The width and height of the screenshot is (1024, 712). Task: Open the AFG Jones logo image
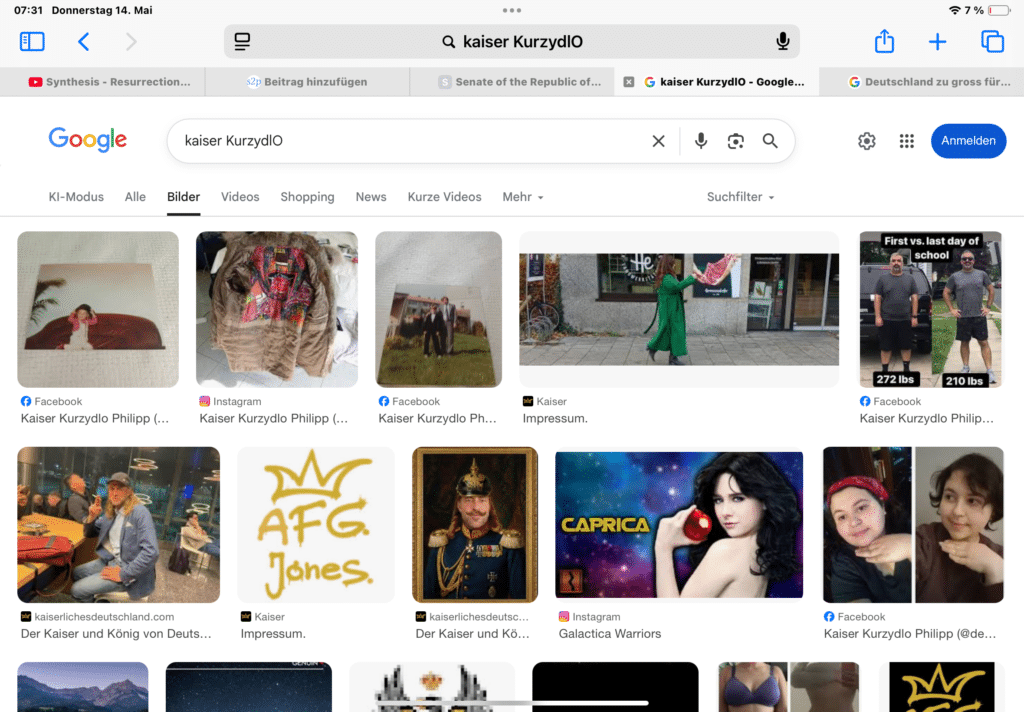click(x=316, y=525)
